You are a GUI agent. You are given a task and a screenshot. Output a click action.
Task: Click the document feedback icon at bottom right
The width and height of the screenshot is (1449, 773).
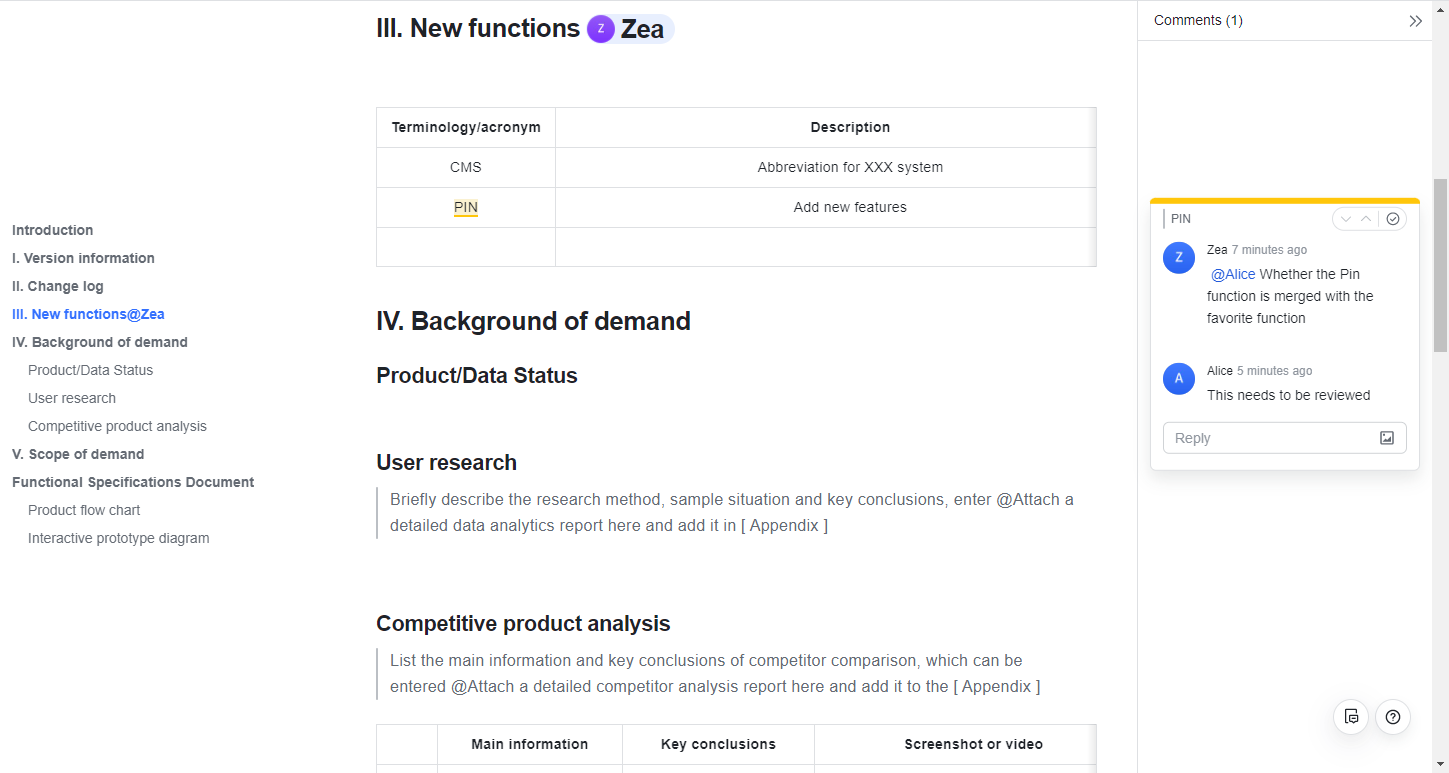1351,717
